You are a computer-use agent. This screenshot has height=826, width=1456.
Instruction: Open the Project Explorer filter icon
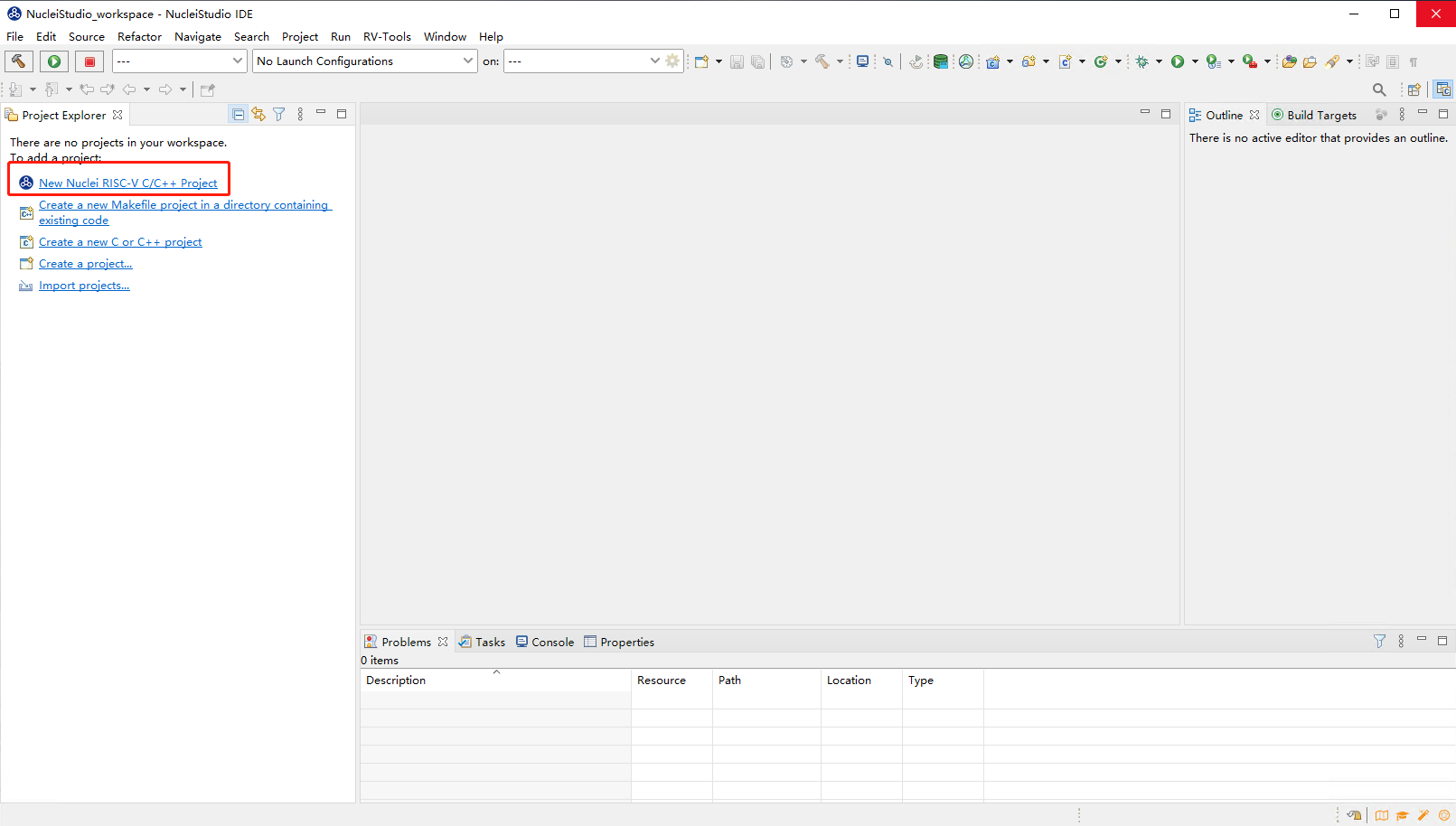279,114
